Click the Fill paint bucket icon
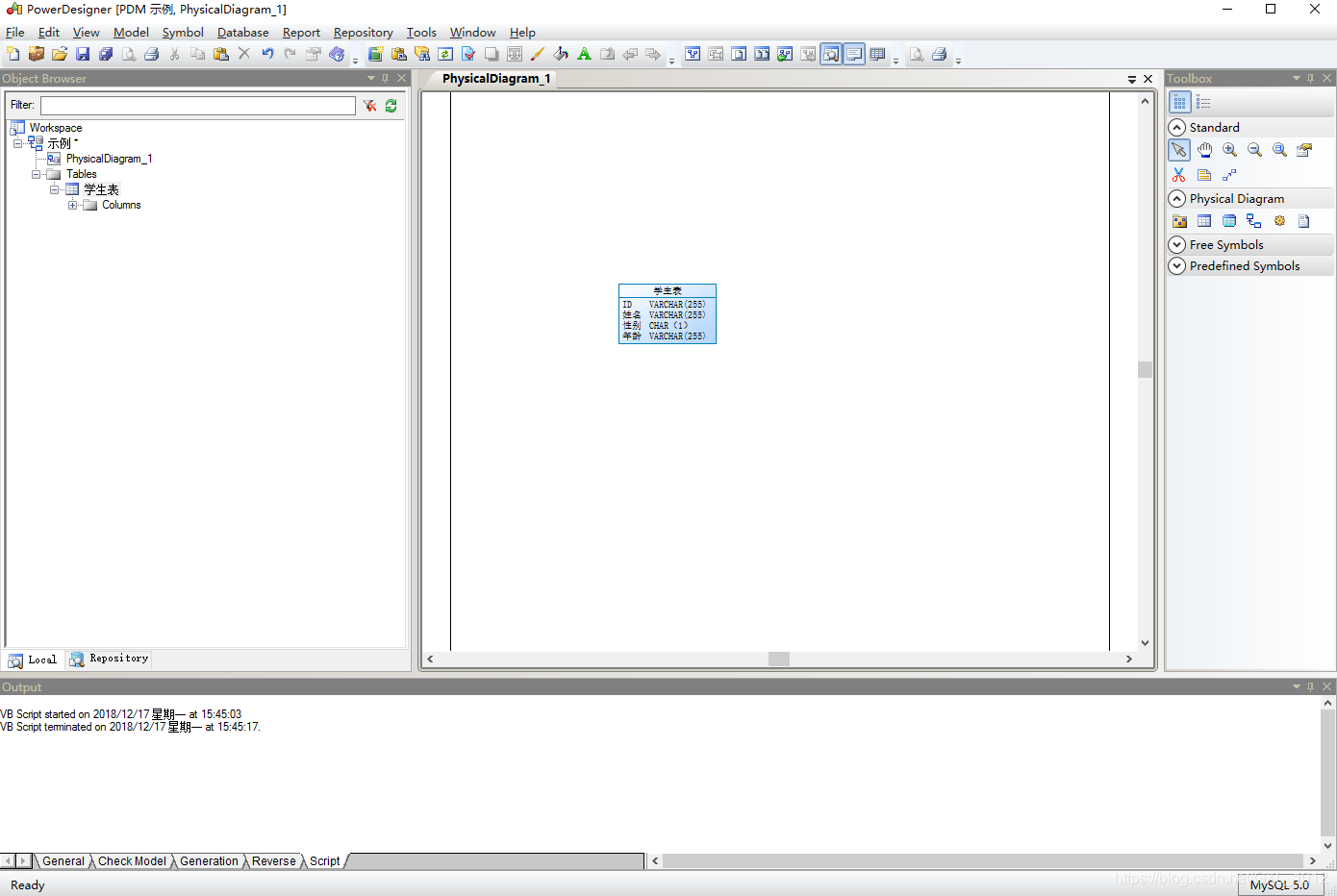1337x896 pixels. 561,54
